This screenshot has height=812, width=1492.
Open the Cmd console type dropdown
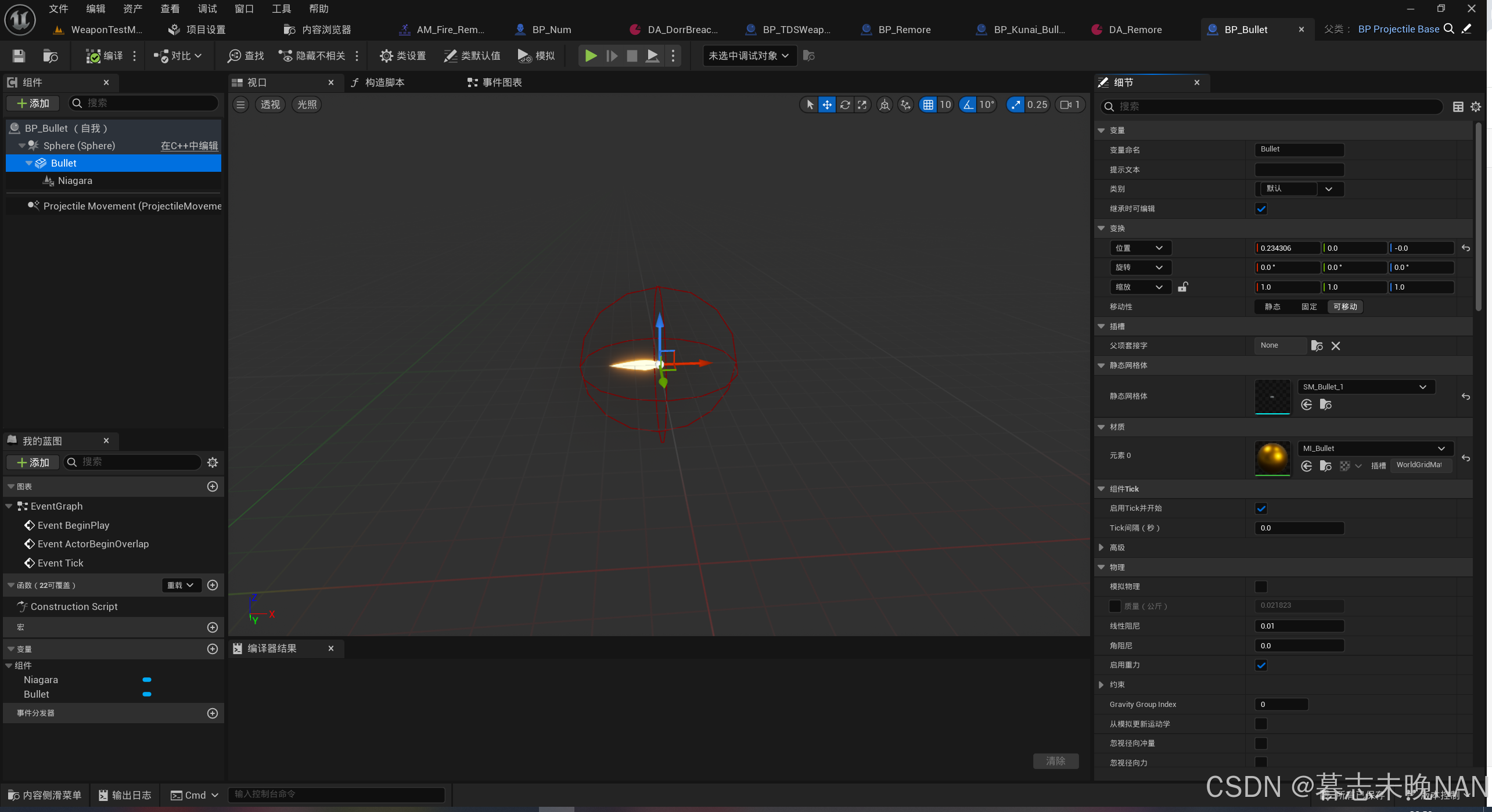pos(195,795)
